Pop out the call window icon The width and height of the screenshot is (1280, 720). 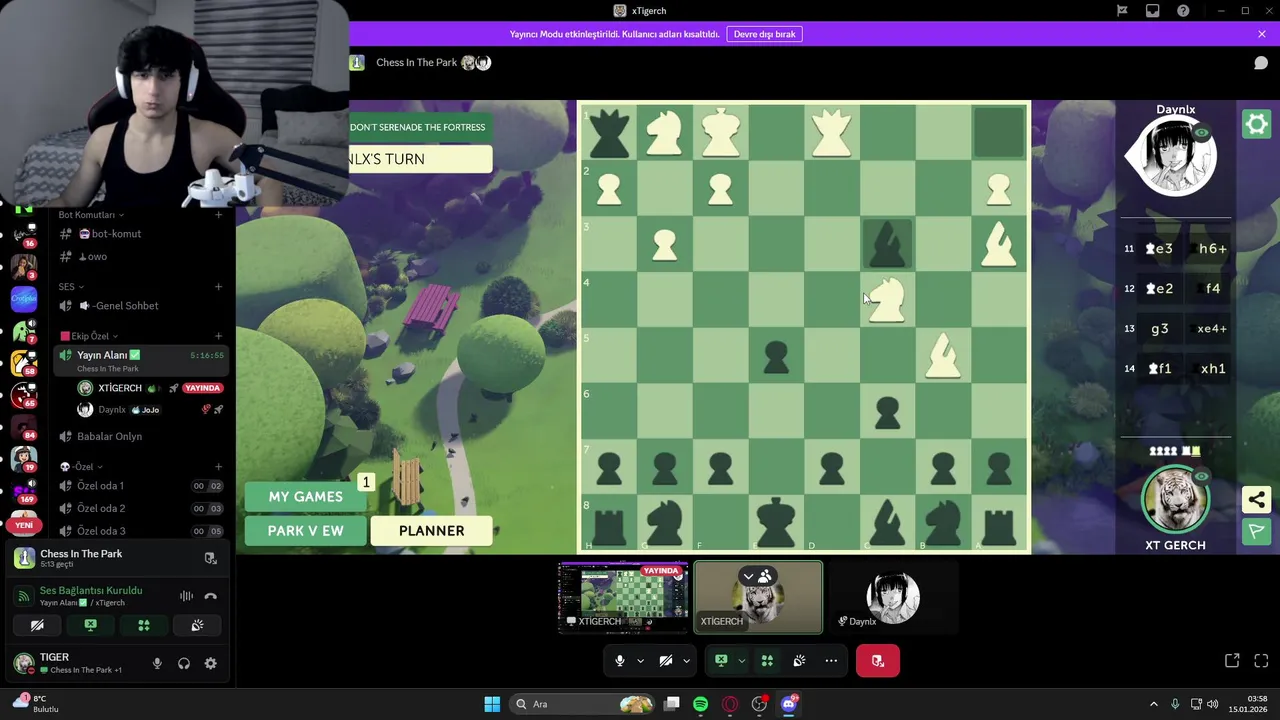(1232, 661)
